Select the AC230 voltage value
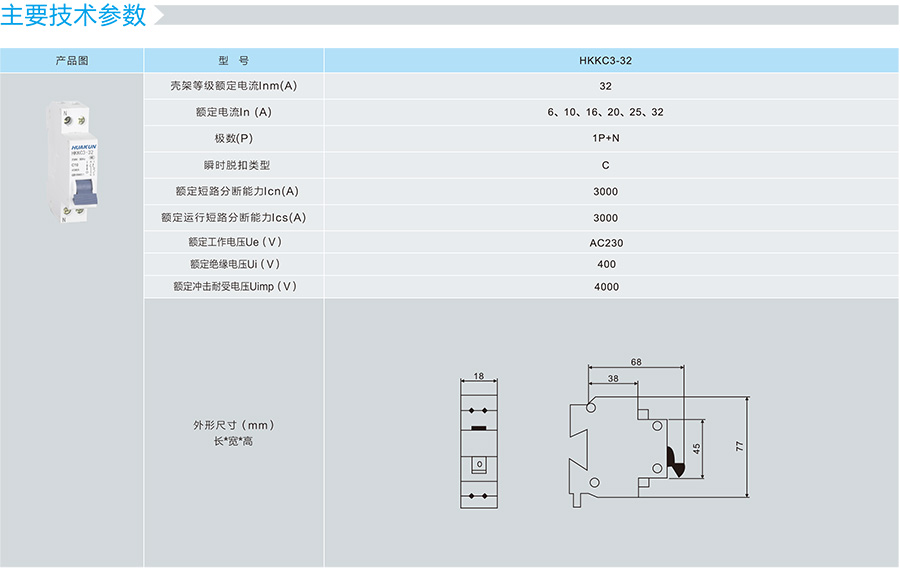This screenshot has width=900, height=568. tap(606, 243)
